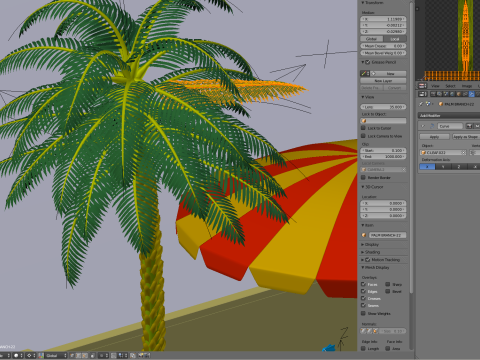
Task: Open Properties editor type selector icon
Action: [422, 94]
